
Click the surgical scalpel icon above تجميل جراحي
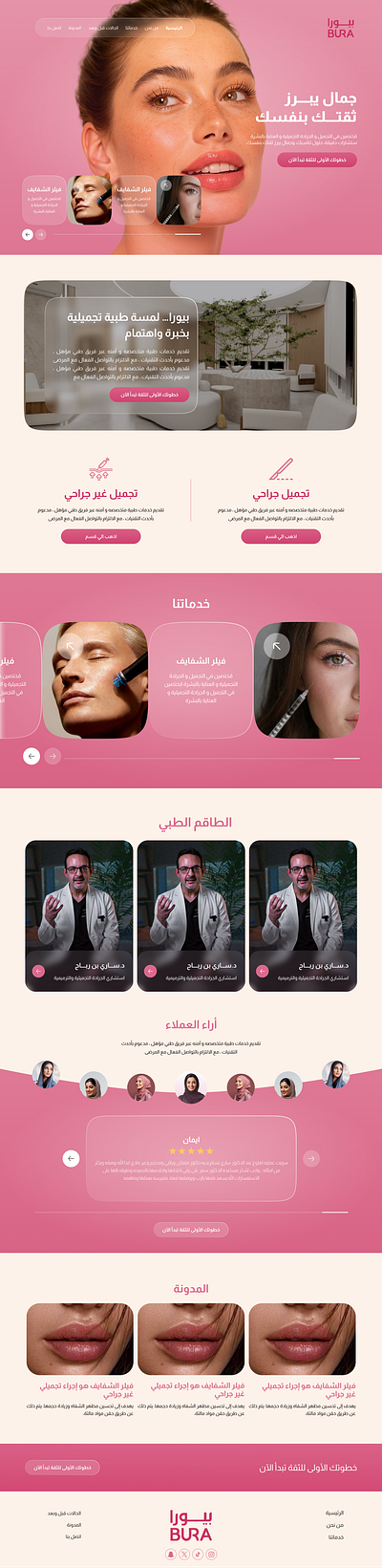[x=281, y=469]
